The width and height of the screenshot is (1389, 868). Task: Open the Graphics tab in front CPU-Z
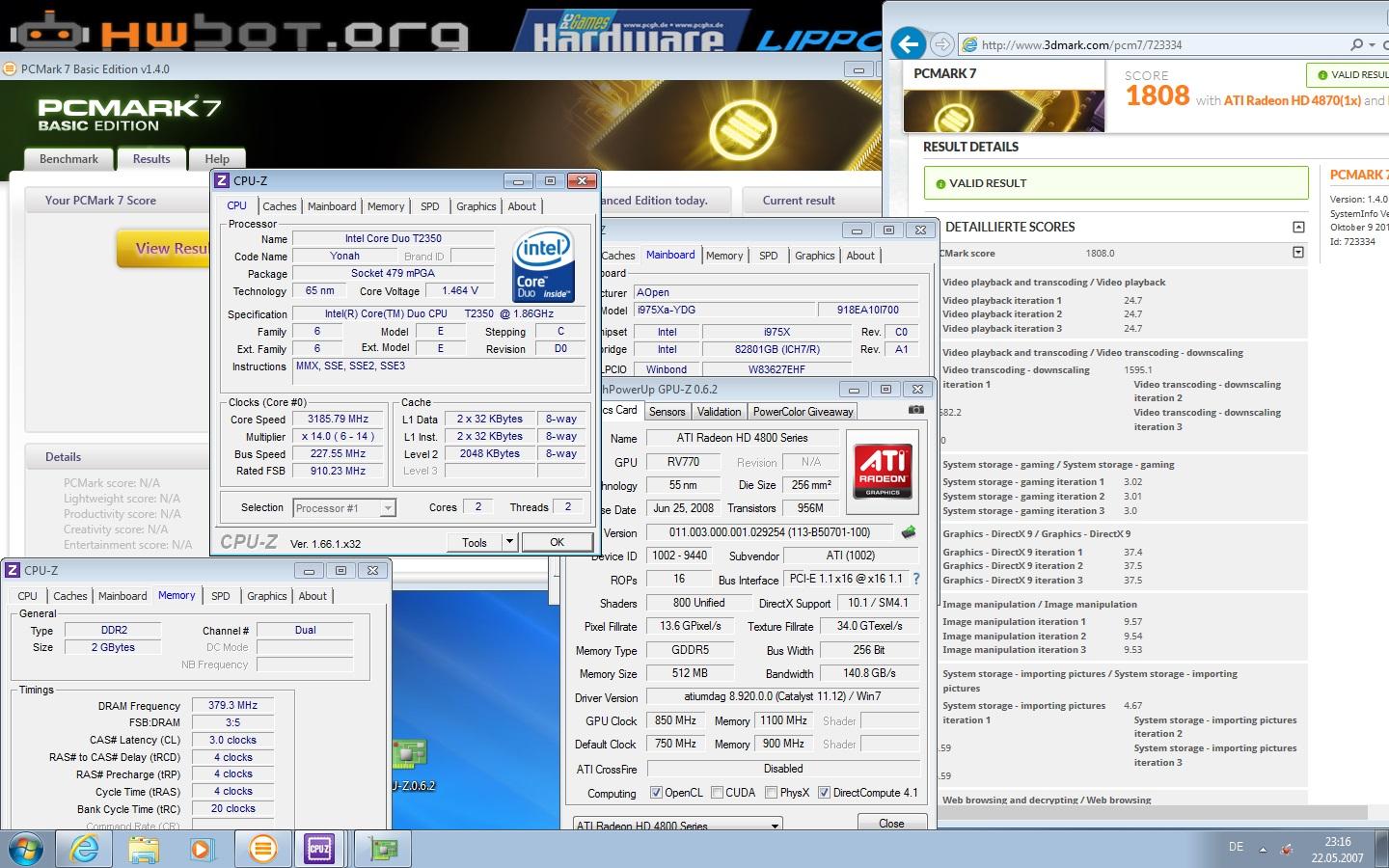pyautogui.click(x=477, y=206)
